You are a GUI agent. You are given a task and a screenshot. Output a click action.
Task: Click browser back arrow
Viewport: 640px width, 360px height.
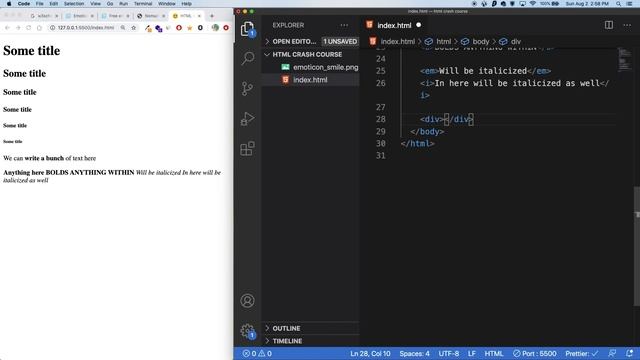[7, 28]
